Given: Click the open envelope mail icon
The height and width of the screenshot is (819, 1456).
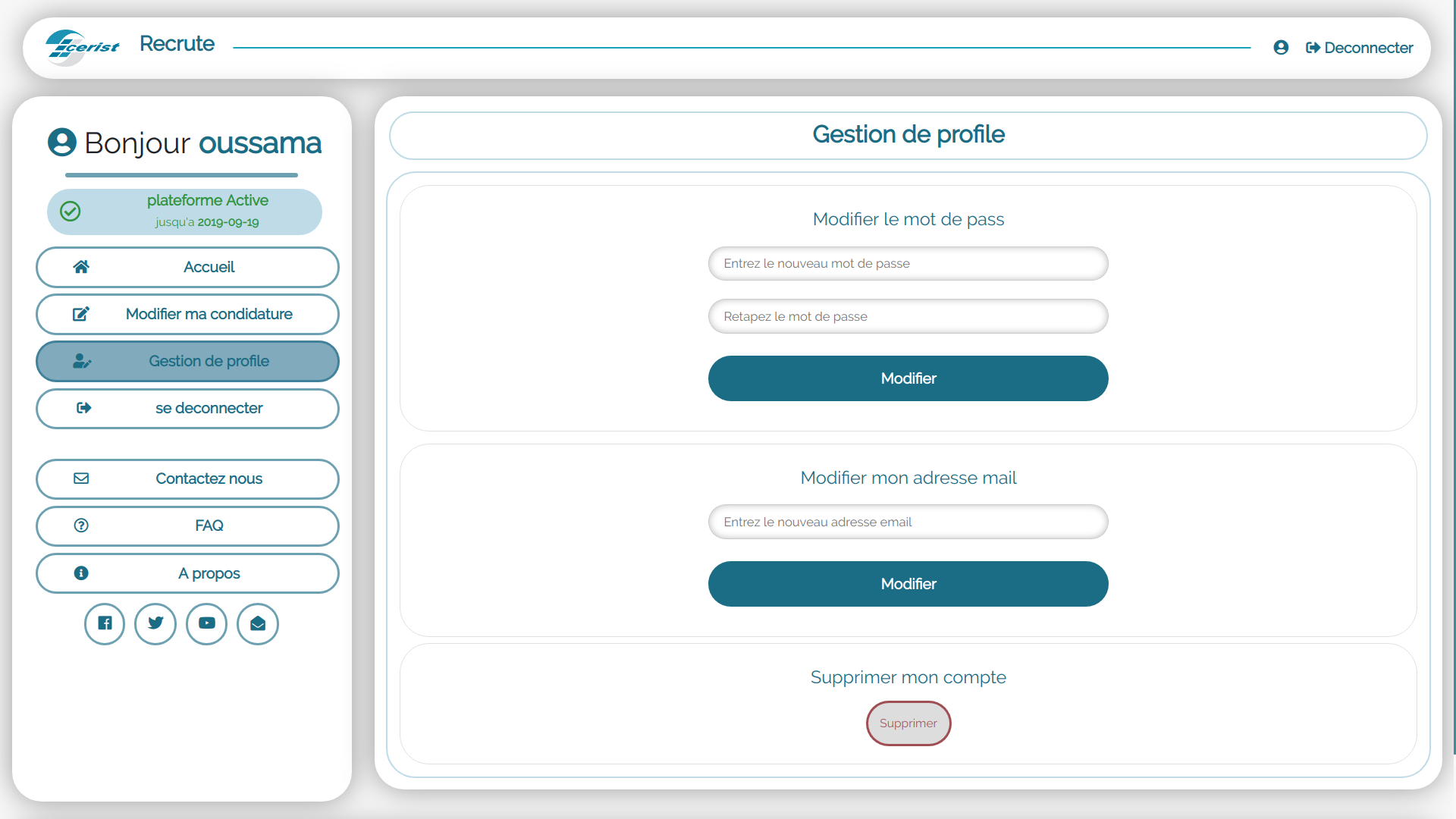Looking at the screenshot, I should coord(258,623).
